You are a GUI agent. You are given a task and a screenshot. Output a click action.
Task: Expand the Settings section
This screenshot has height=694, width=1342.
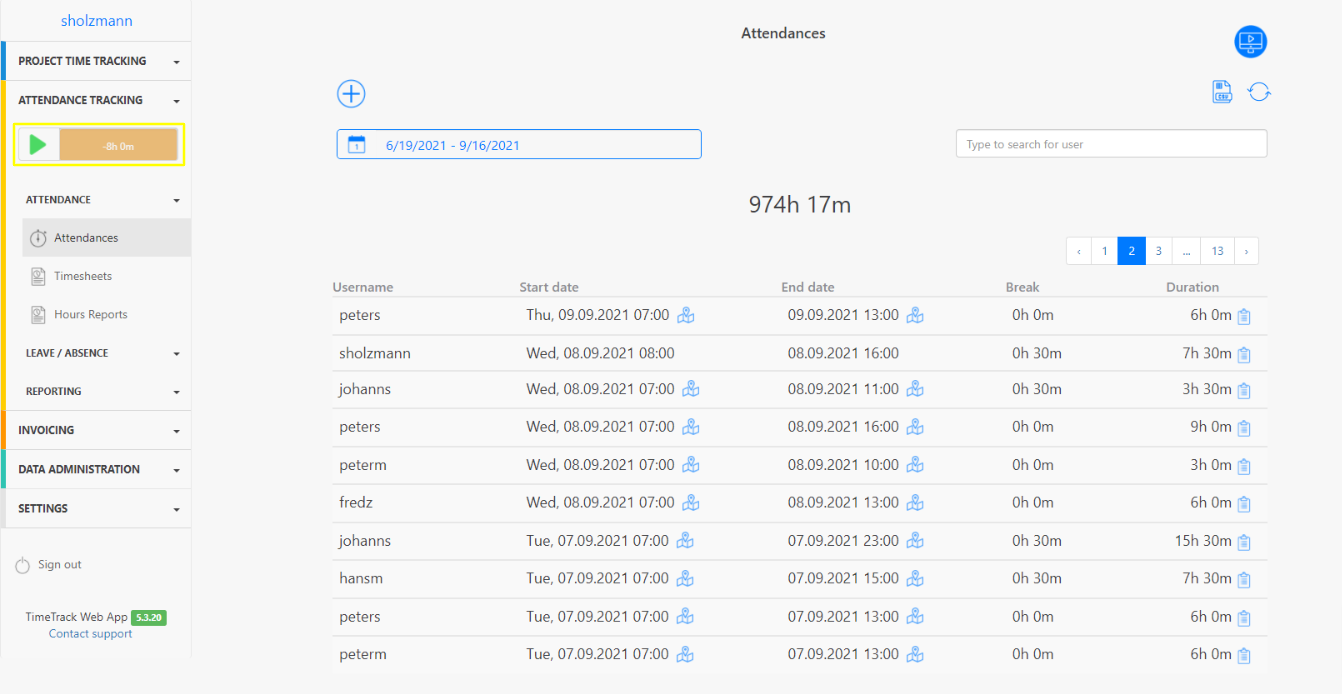pos(95,508)
